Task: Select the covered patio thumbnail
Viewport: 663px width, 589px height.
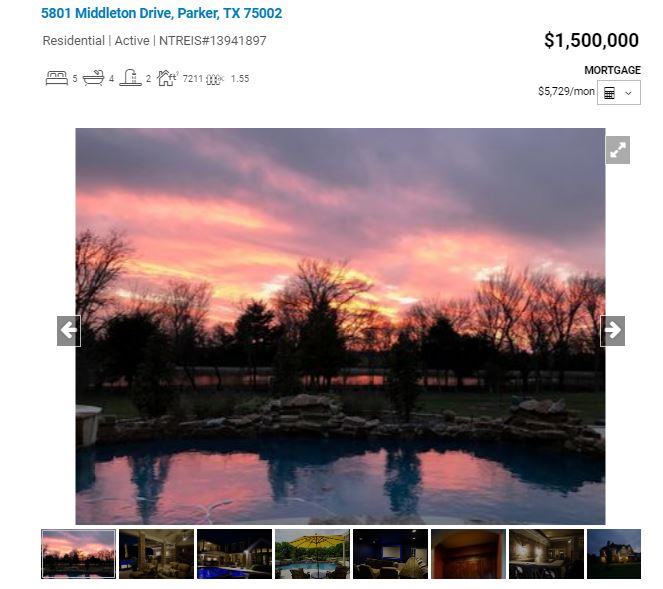Action: click(x=156, y=554)
